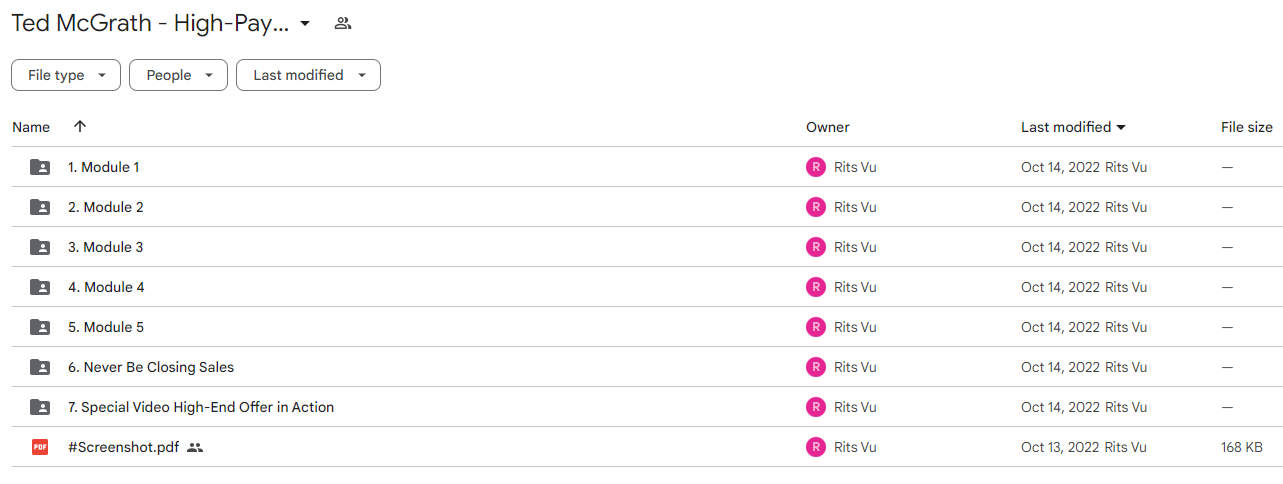
Task: Click the shared icon next to #Screenshot.pdf
Action: [195, 448]
